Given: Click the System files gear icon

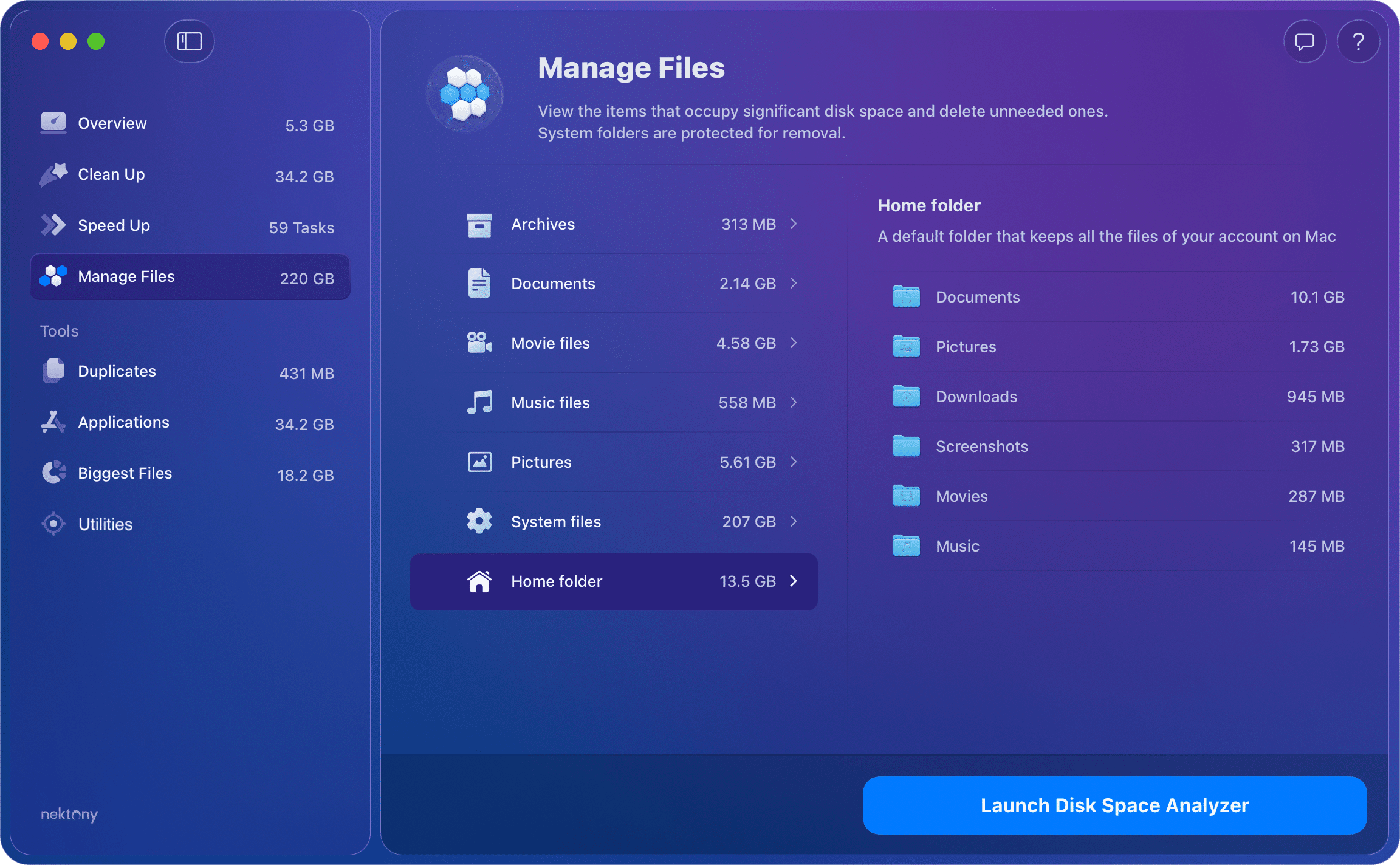Looking at the screenshot, I should coord(479,521).
